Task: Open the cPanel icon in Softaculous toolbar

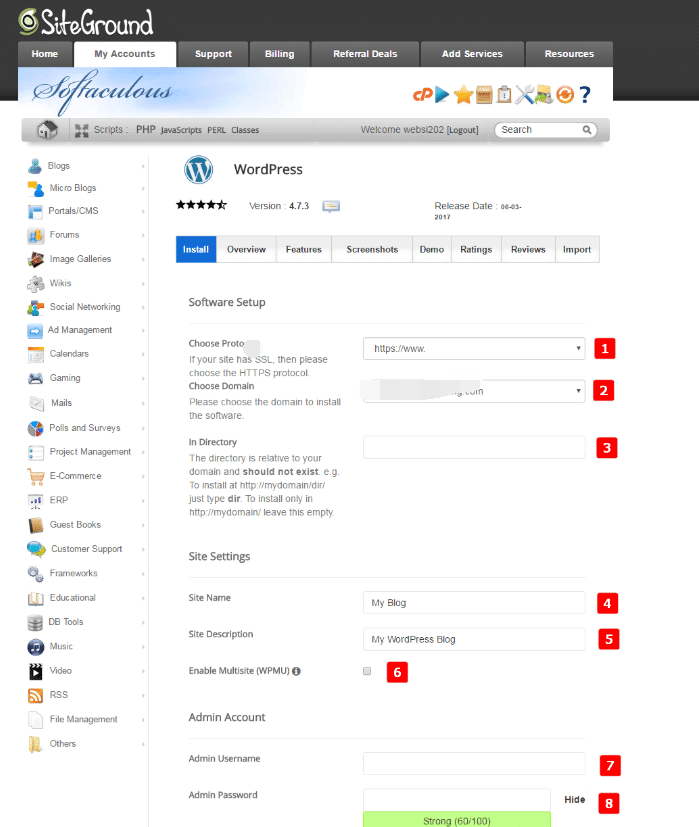Action: [423, 95]
